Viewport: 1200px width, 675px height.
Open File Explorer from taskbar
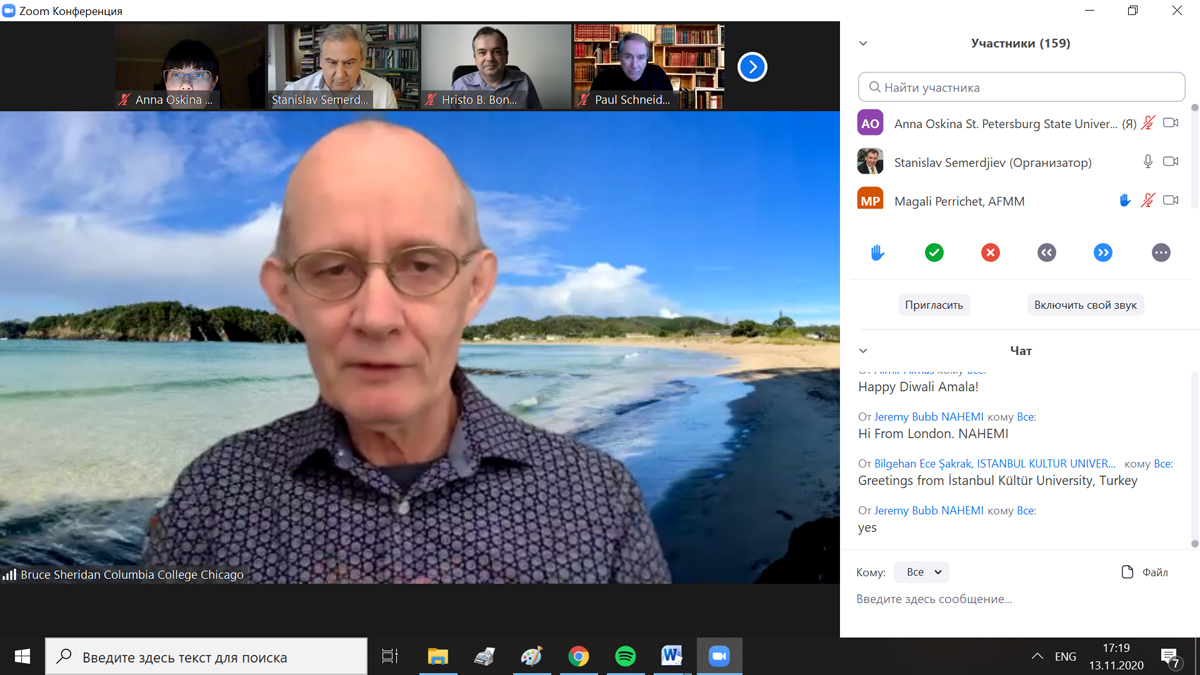click(438, 656)
